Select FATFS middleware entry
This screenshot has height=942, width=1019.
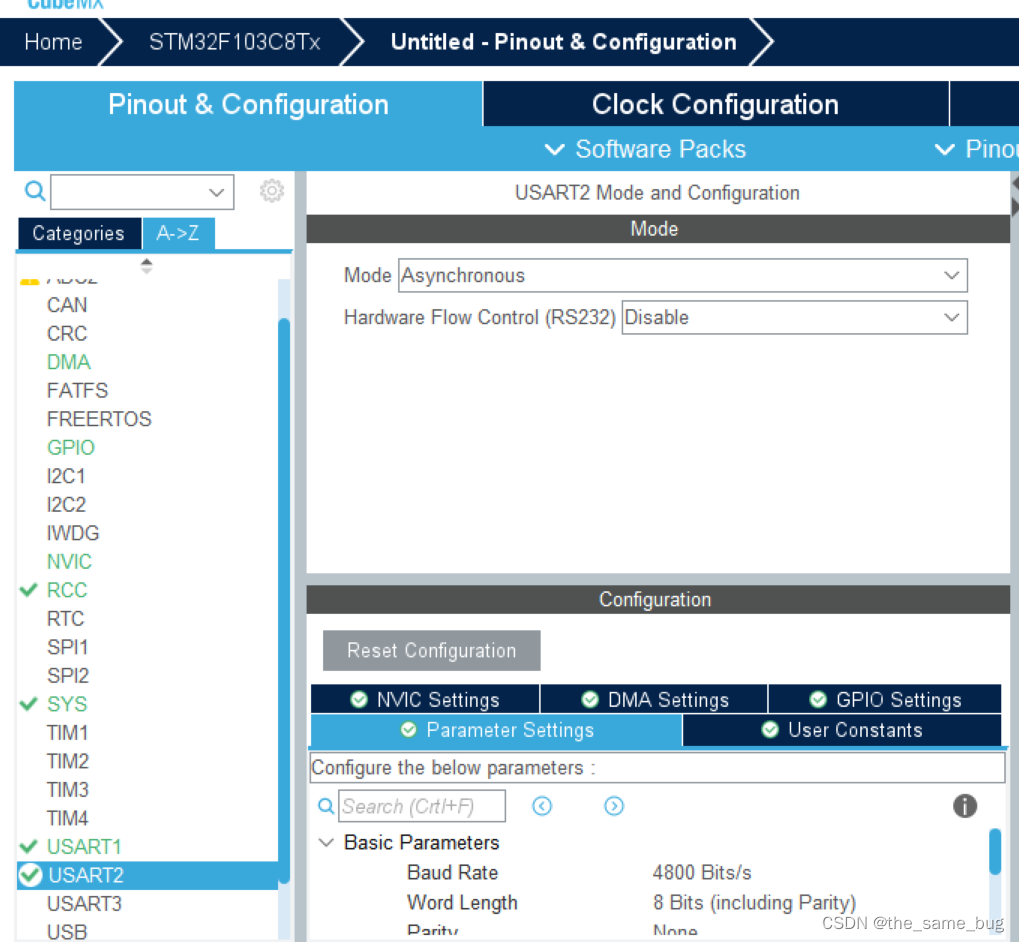77,390
